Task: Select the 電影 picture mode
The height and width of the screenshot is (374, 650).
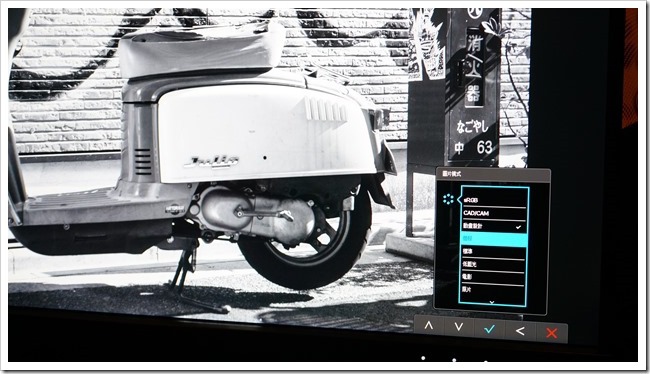Action: 493,277
